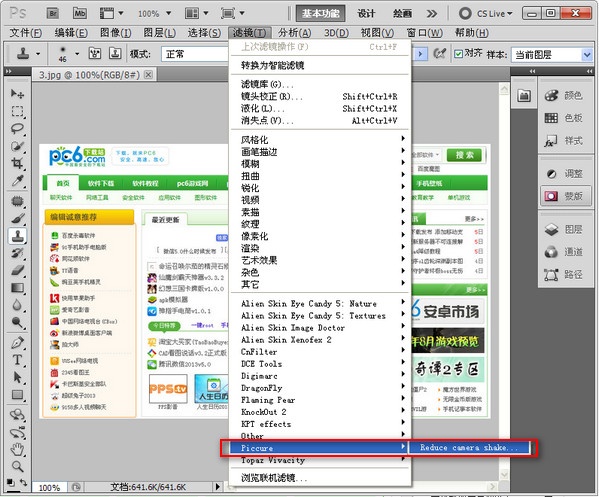Image resolution: width=599 pixels, height=497 pixels.
Task: Open the 图像(I) menu
Action: tap(115, 33)
